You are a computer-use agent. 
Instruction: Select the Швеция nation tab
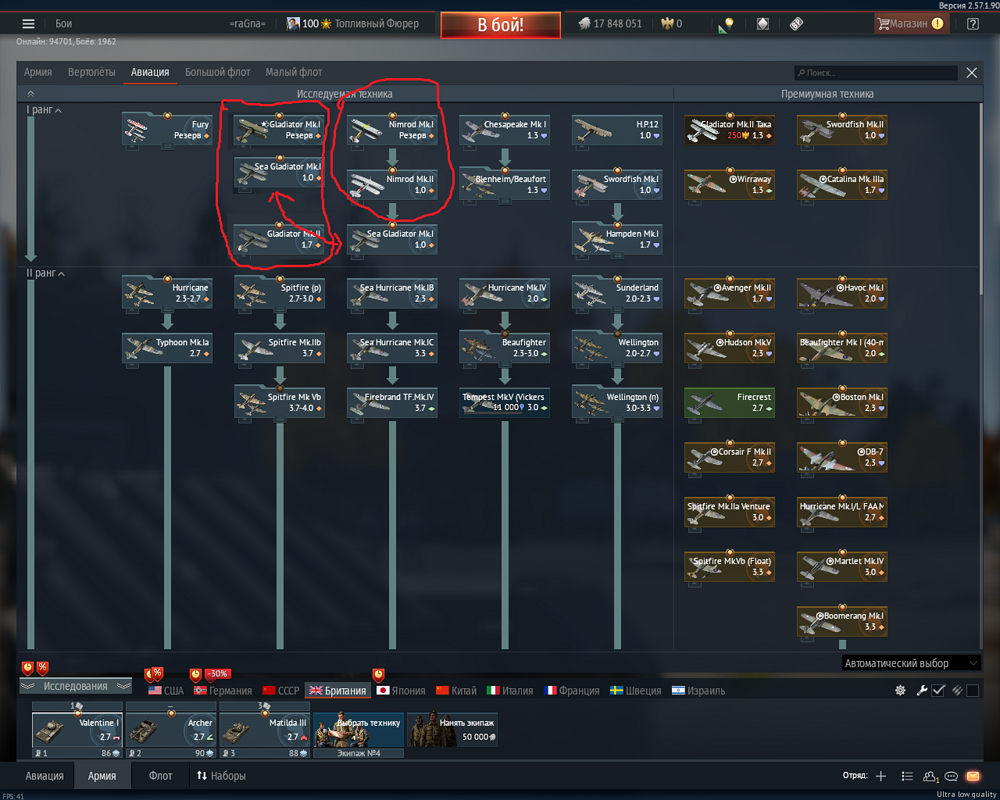[x=636, y=690]
